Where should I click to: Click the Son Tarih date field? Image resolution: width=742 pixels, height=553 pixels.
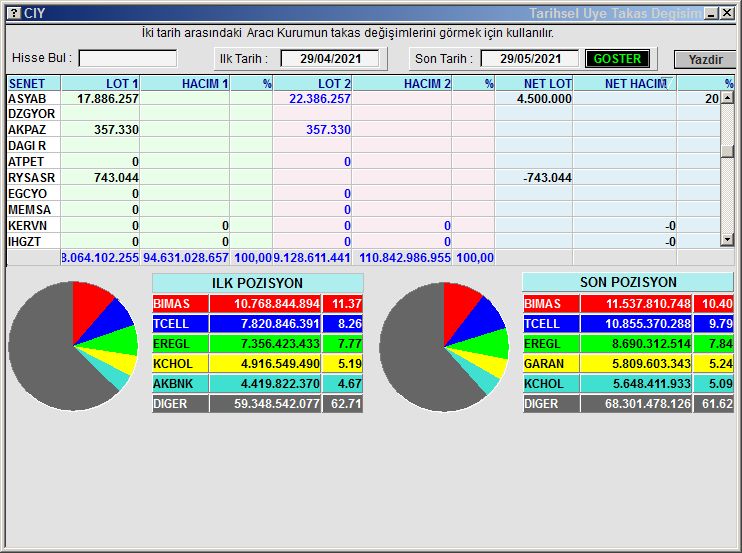pyautogui.click(x=530, y=59)
